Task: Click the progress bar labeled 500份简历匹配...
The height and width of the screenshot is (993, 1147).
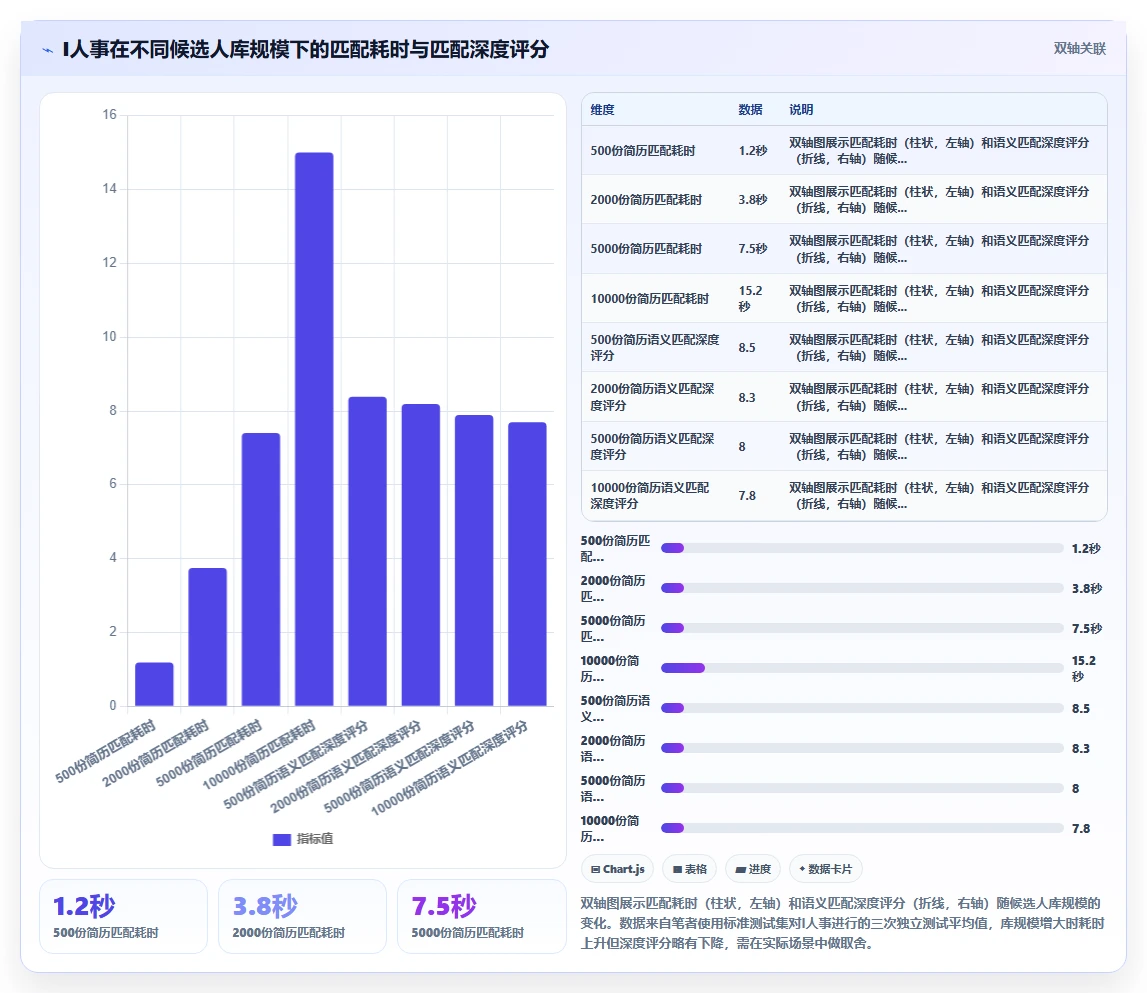Action: coord(862,548)
